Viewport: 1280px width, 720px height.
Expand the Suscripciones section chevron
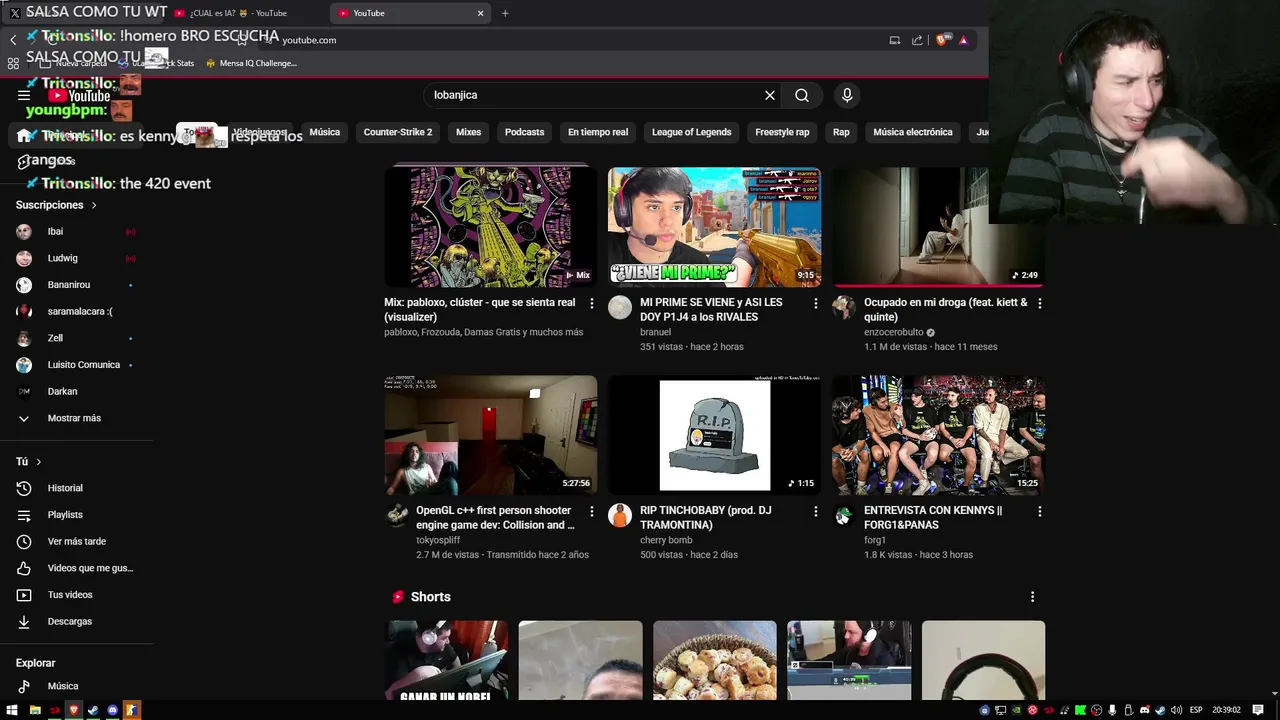[x=94, y=205]
